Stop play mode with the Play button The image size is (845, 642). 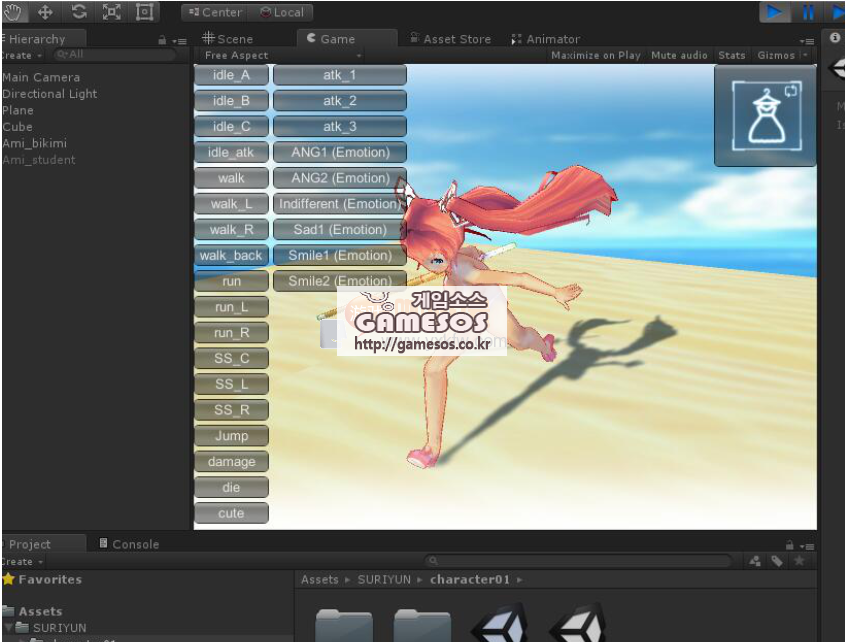(x=774, y=11)
